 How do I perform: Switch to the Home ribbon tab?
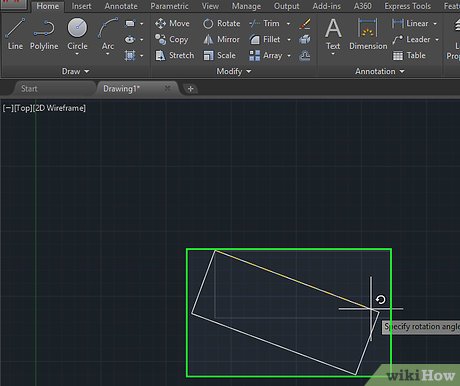[x=48, y=6]
